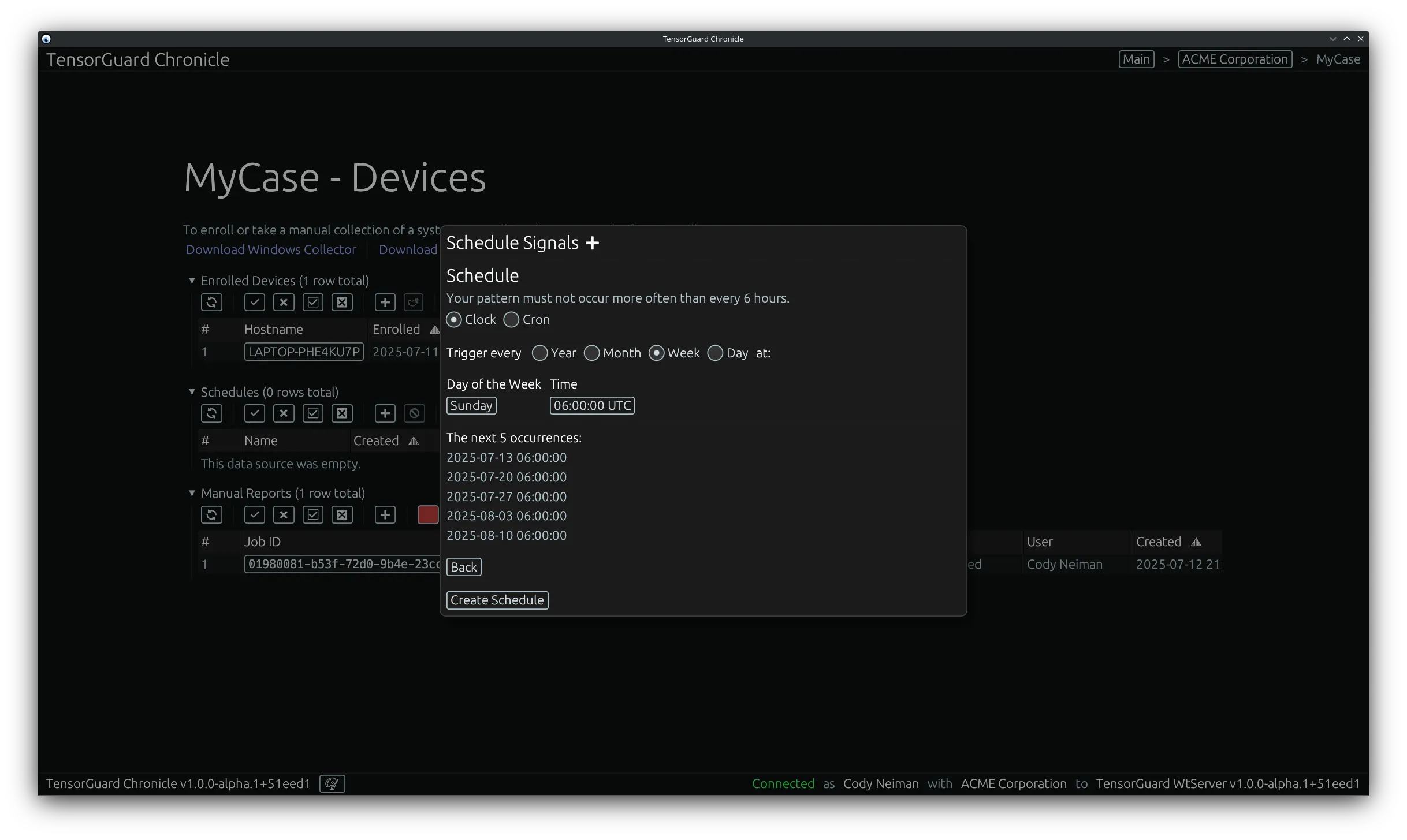Refresh the Enrolled Devices table
Viewport: 1407px width, 840px height.
[211, 302]
